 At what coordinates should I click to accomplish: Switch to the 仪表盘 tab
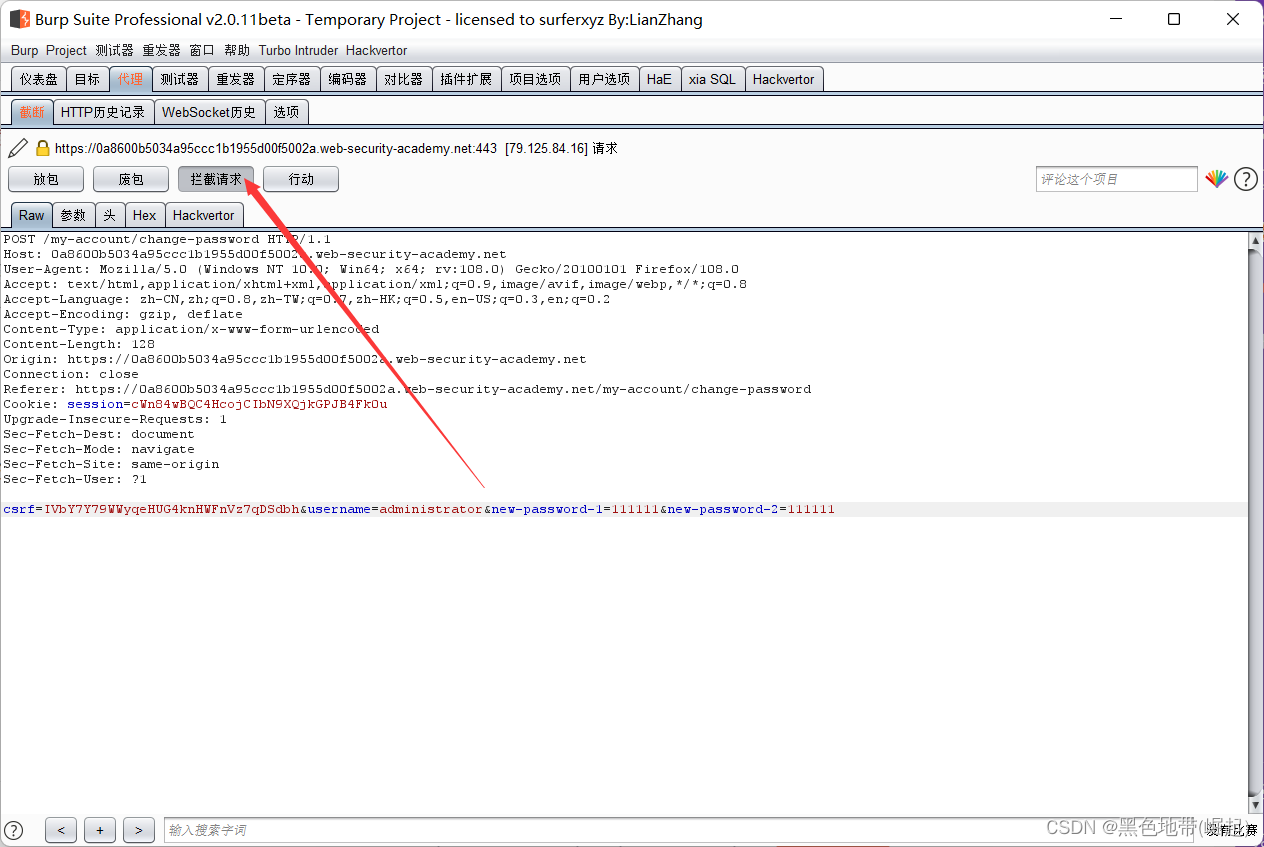tap(39, 79)
